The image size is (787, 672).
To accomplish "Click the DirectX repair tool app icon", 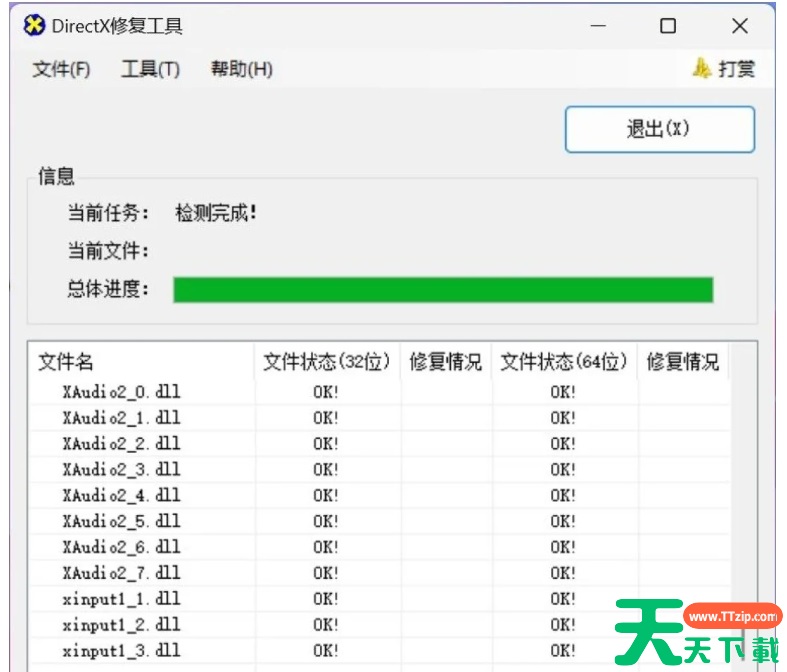I will pyautogui.click(x=34, y=26).
